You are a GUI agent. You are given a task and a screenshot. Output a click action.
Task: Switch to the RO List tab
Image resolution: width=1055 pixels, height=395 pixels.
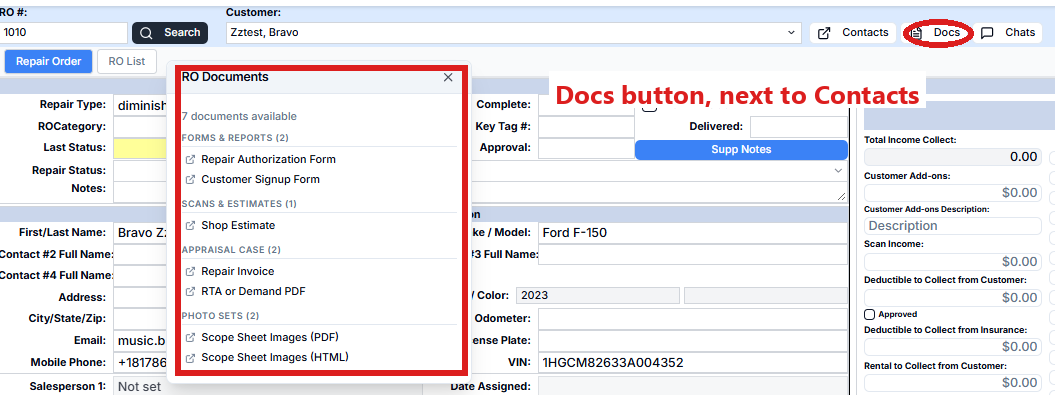[126, 61]
